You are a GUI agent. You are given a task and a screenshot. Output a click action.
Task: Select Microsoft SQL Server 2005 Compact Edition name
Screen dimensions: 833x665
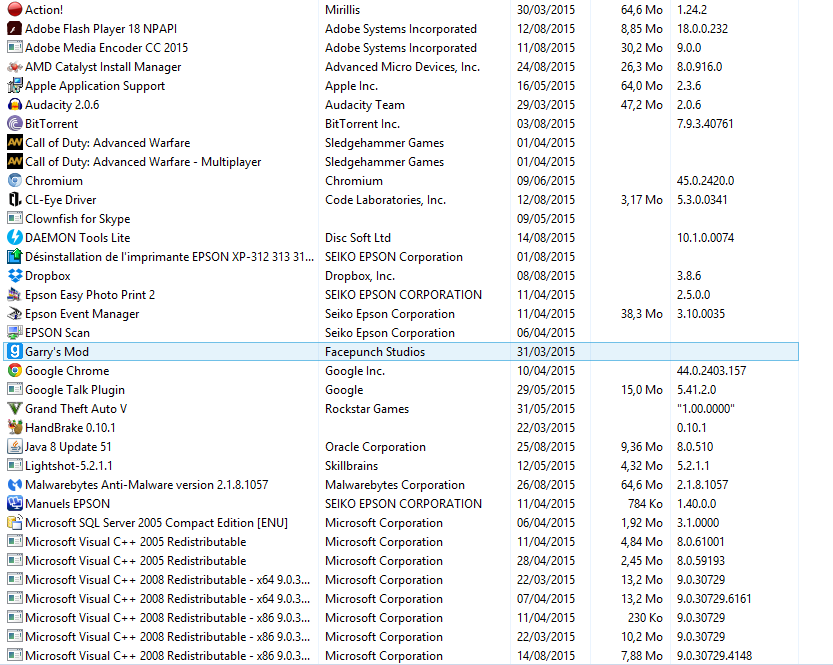[x=156, y=523]
